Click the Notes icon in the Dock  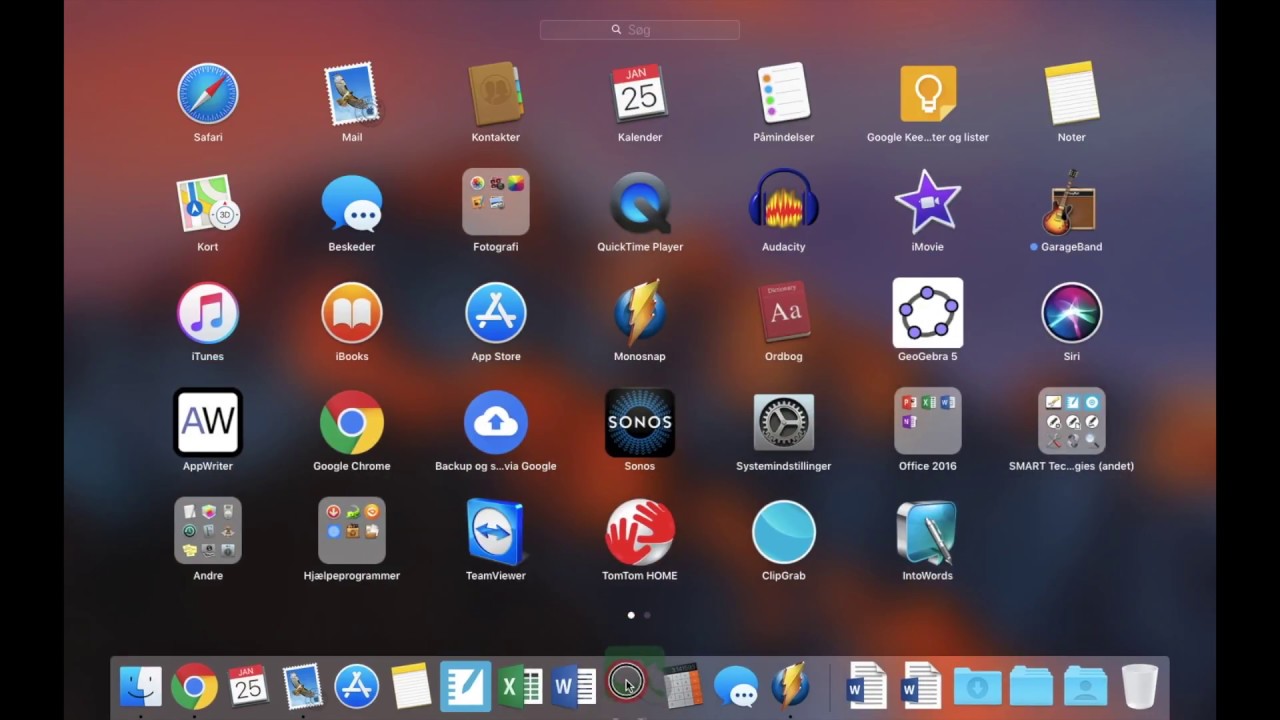tap(411, 687)
